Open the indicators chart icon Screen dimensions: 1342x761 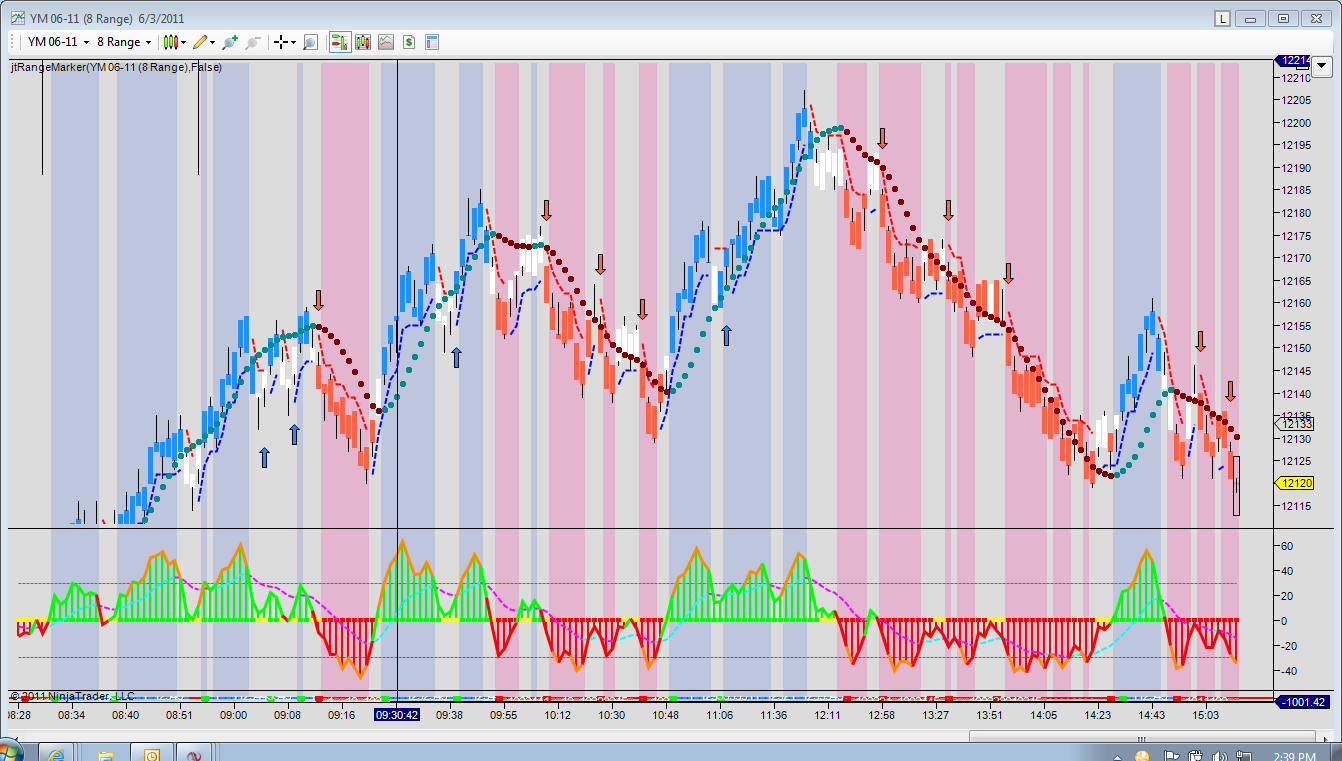385,42
